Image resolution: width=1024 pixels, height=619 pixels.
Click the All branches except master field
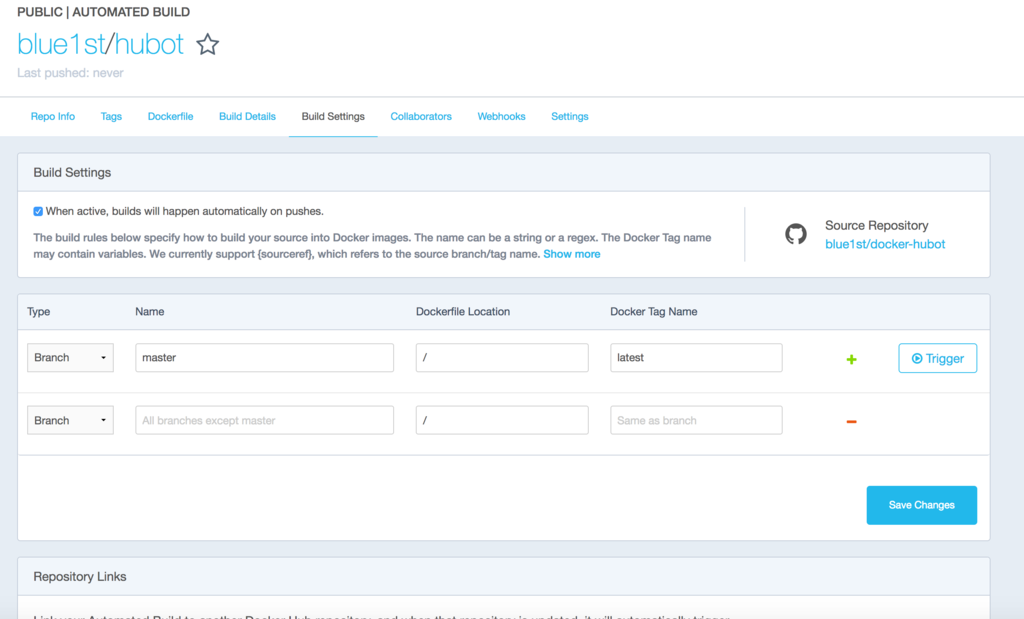point(264,421)
